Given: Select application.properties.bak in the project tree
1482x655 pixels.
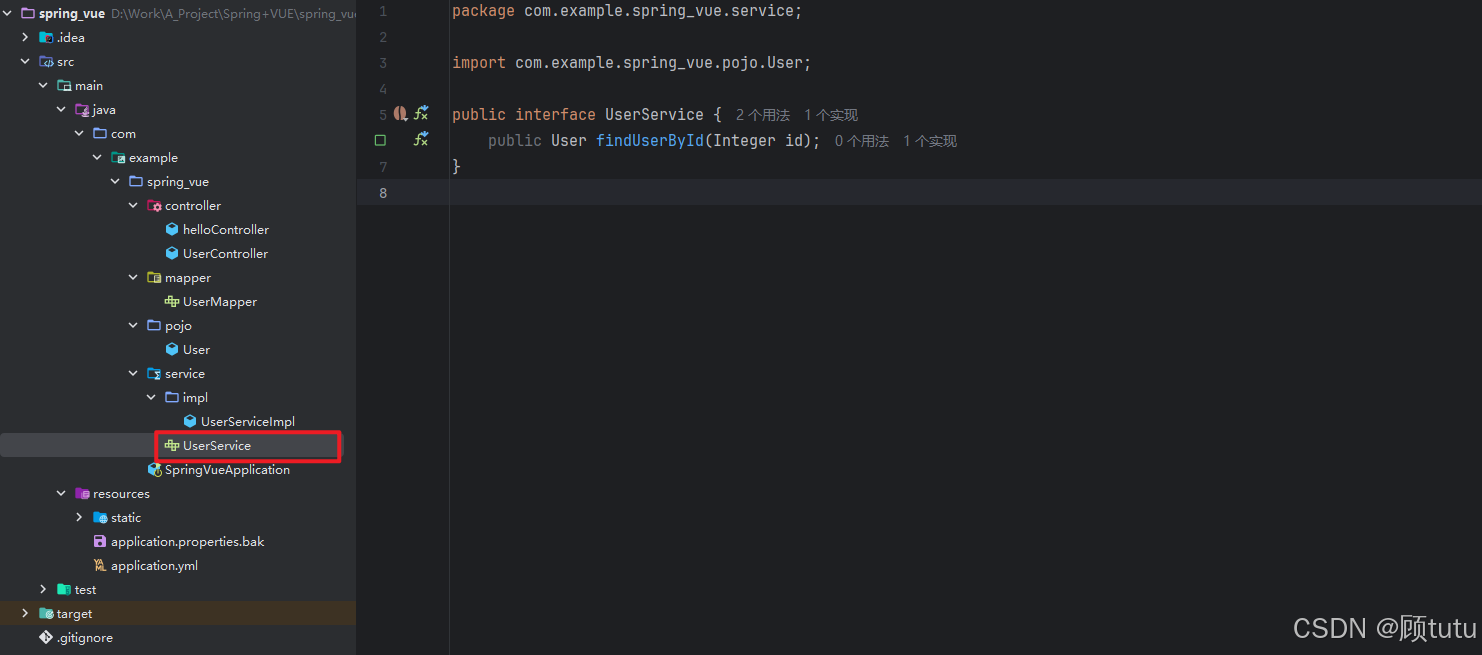Looking at the screenshot, I should [186, 541].
